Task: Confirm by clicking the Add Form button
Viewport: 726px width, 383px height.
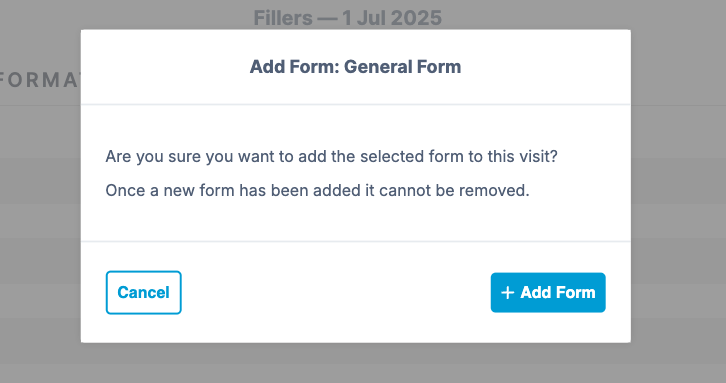Action: [x=548, y=293]
